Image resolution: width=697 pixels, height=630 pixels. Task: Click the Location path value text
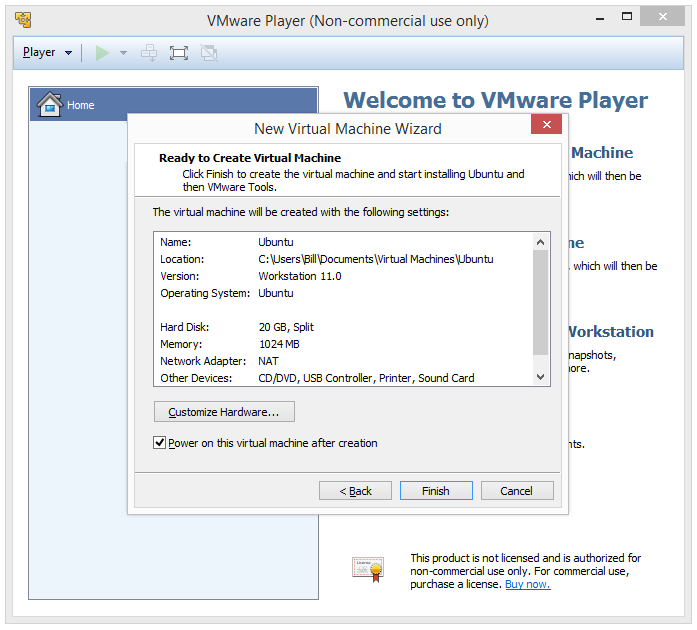(376, 259)
